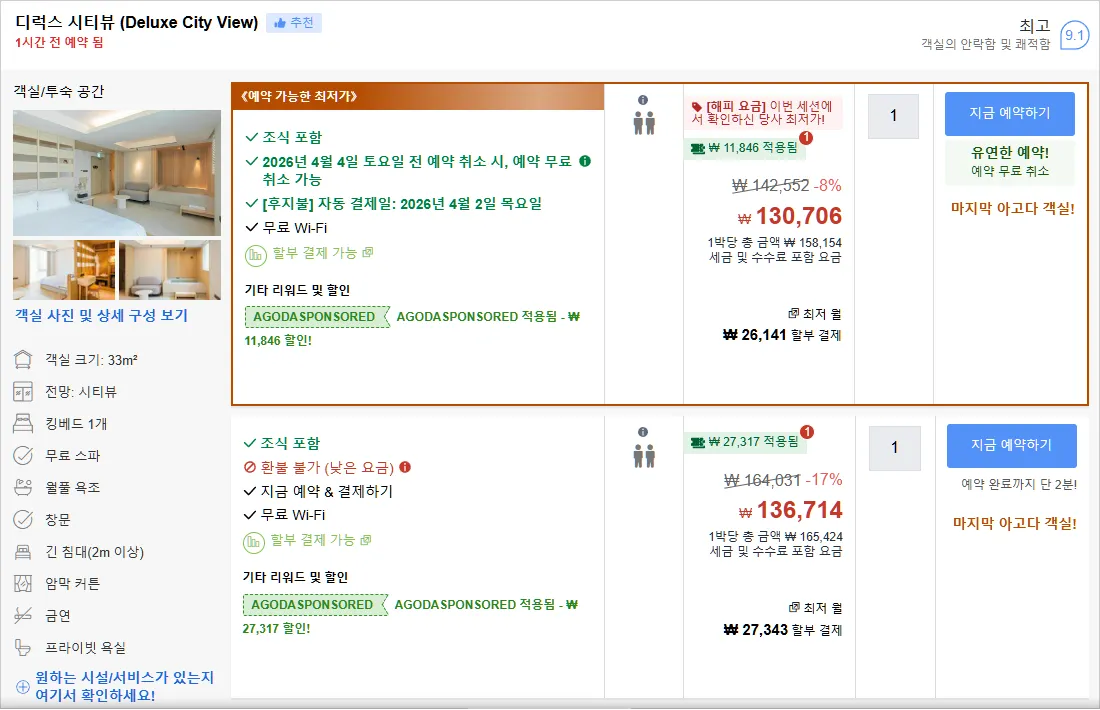The image size is (1100, 710).
Task: Click the red info icon beside 환불 불가
Action: tap(405, 467)
